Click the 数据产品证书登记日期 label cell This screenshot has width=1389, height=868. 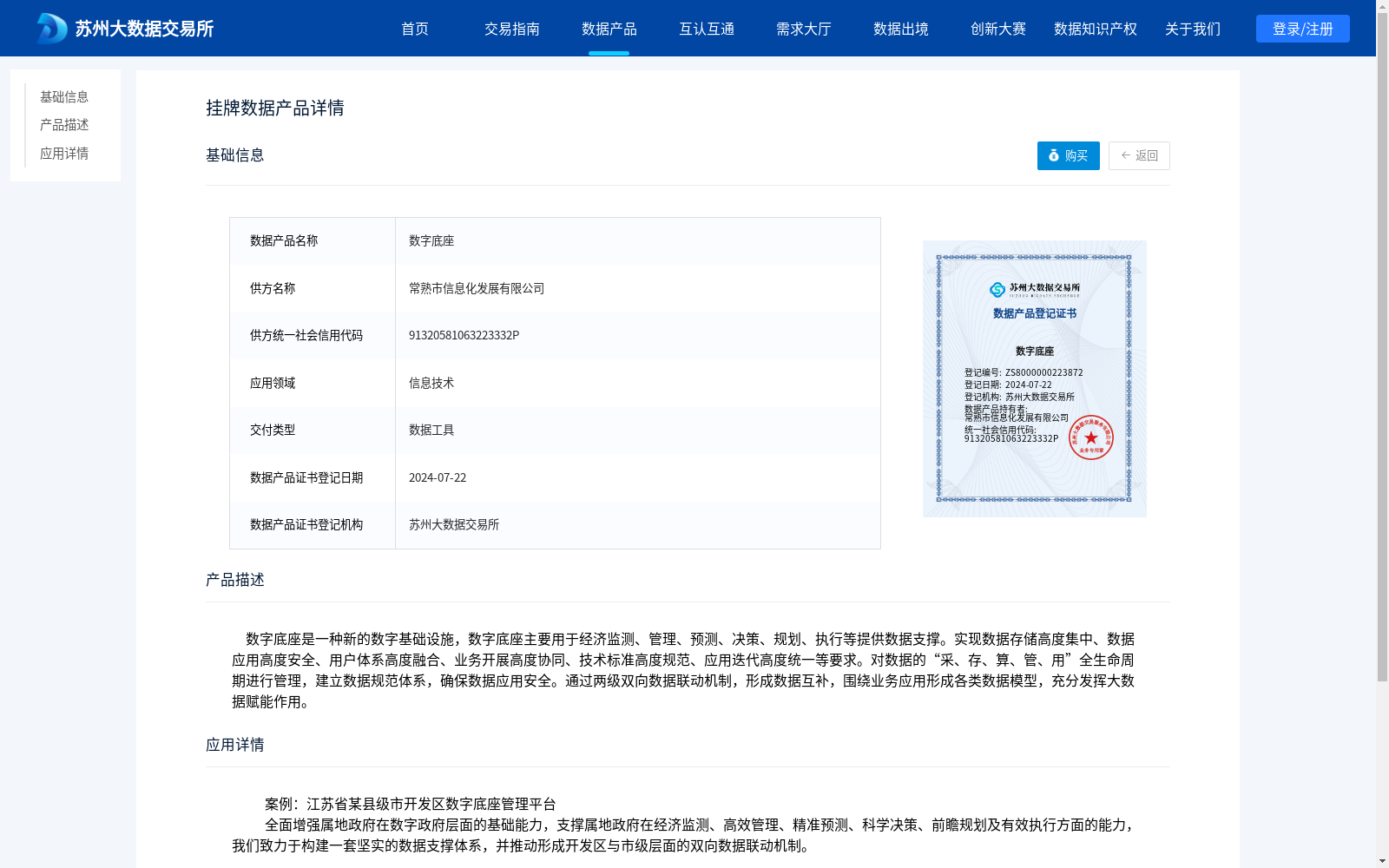point(313,477)
